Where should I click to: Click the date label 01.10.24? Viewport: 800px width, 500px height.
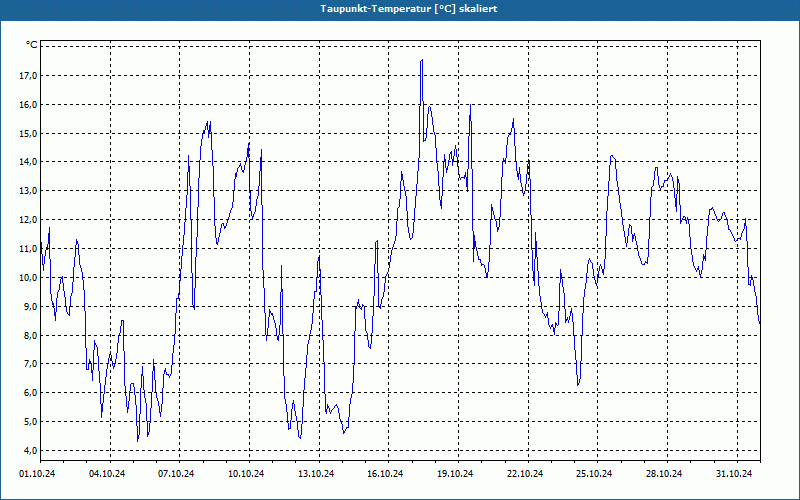point(37,474)
